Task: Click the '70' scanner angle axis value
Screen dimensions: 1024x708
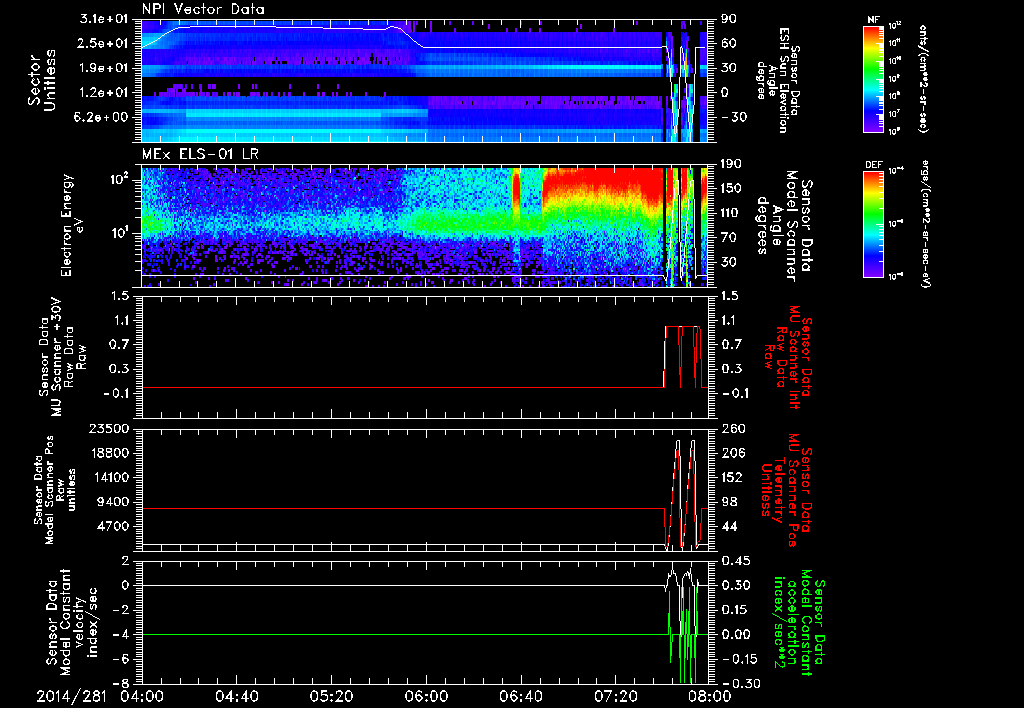Action: coord(730,237)
